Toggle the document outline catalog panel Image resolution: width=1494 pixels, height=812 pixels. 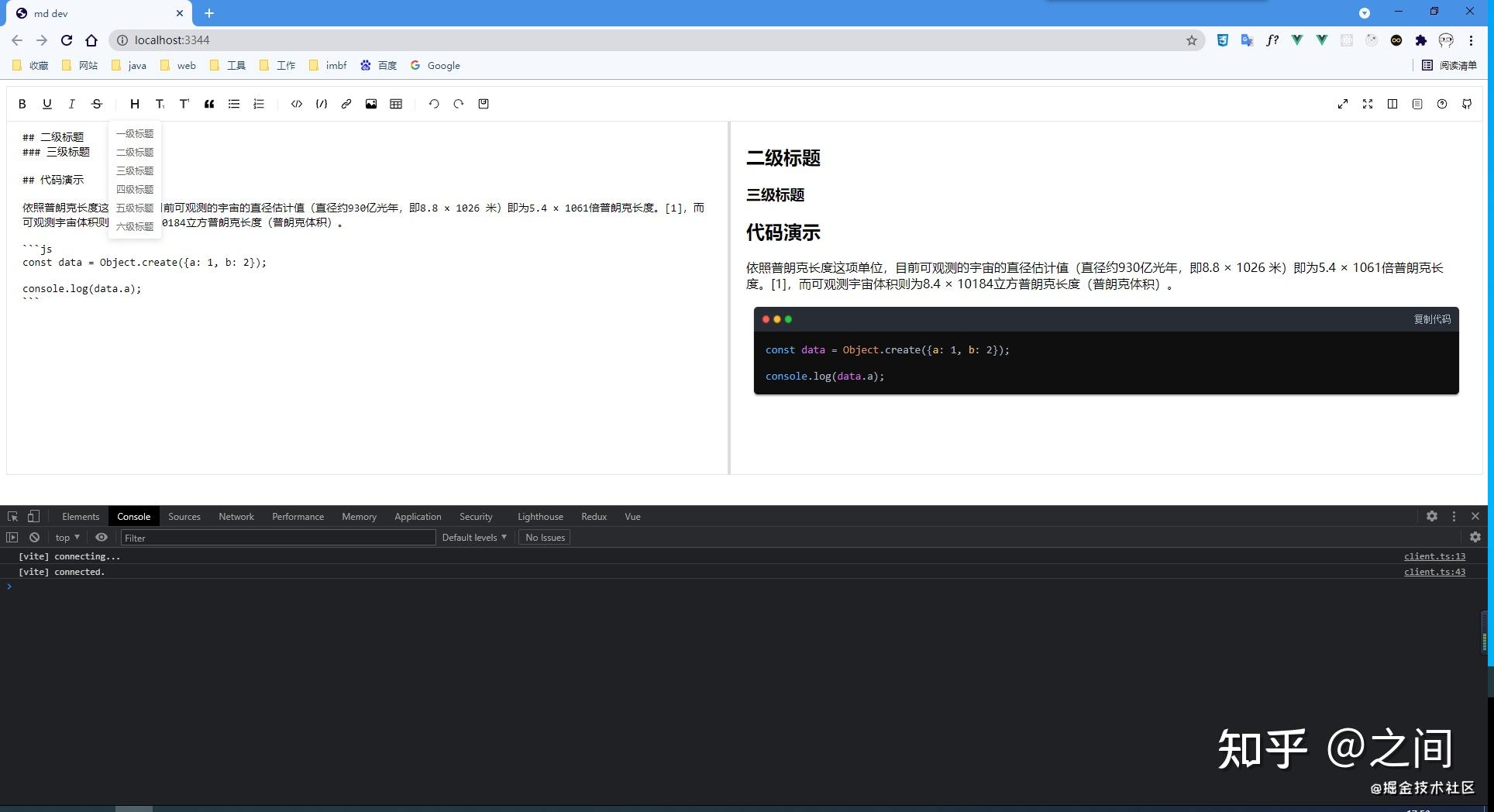click(1417, 104)
